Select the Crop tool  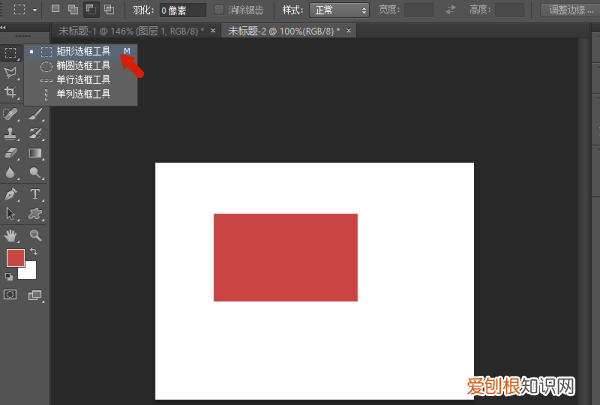point(11,92)
